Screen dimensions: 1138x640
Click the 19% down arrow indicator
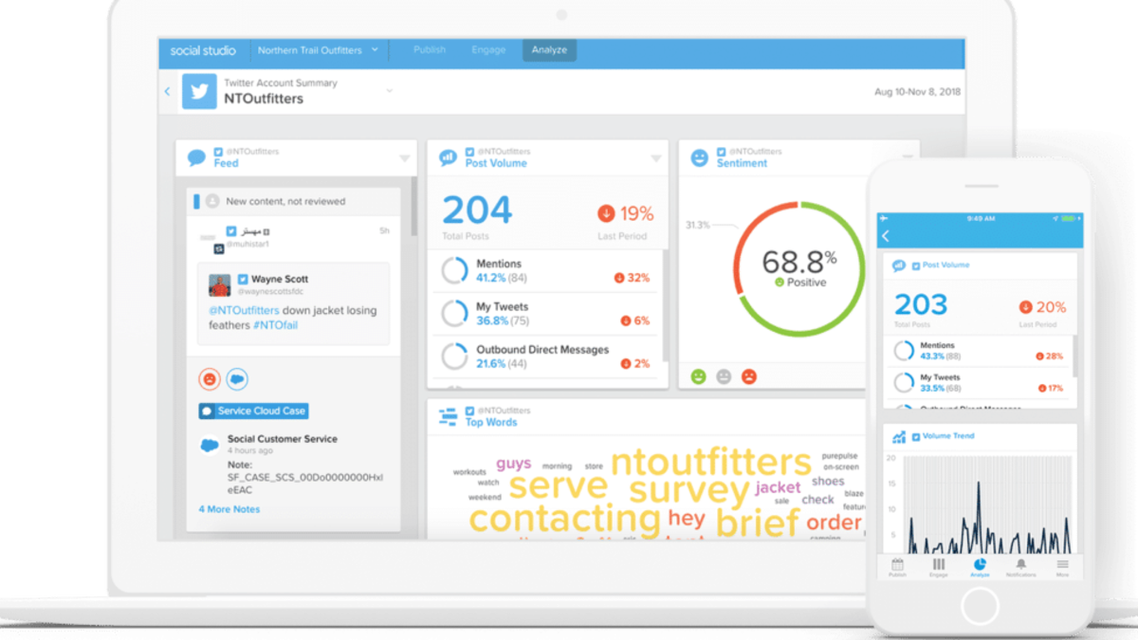606,213
